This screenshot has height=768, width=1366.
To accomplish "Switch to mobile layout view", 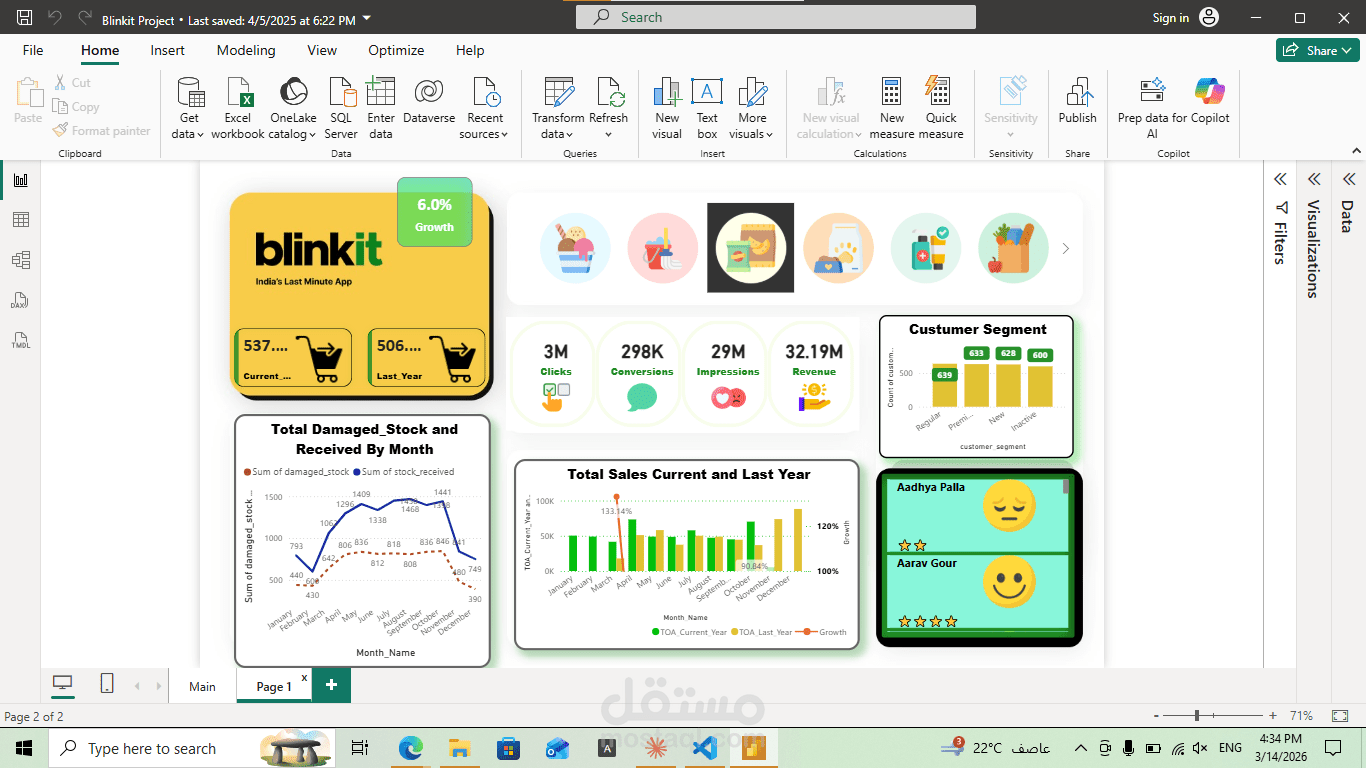I will point(107,684).
